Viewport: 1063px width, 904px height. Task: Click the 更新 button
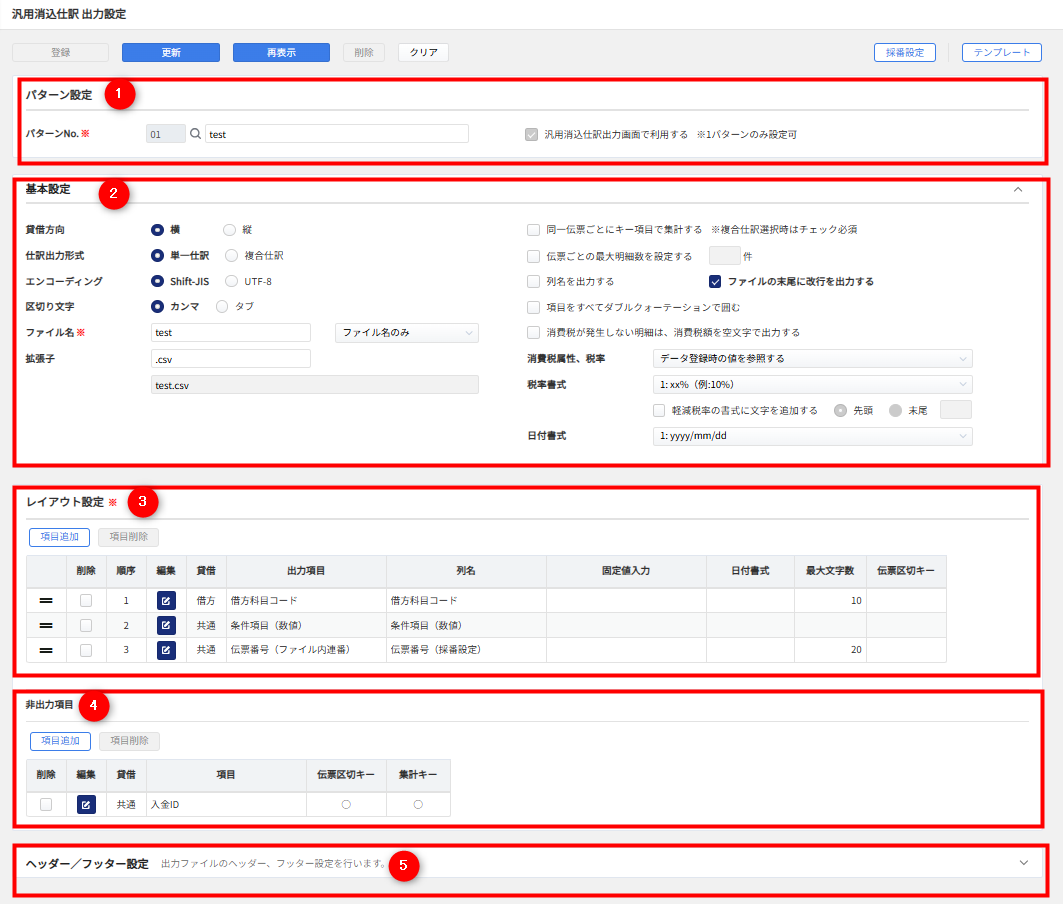click(170, 53)
